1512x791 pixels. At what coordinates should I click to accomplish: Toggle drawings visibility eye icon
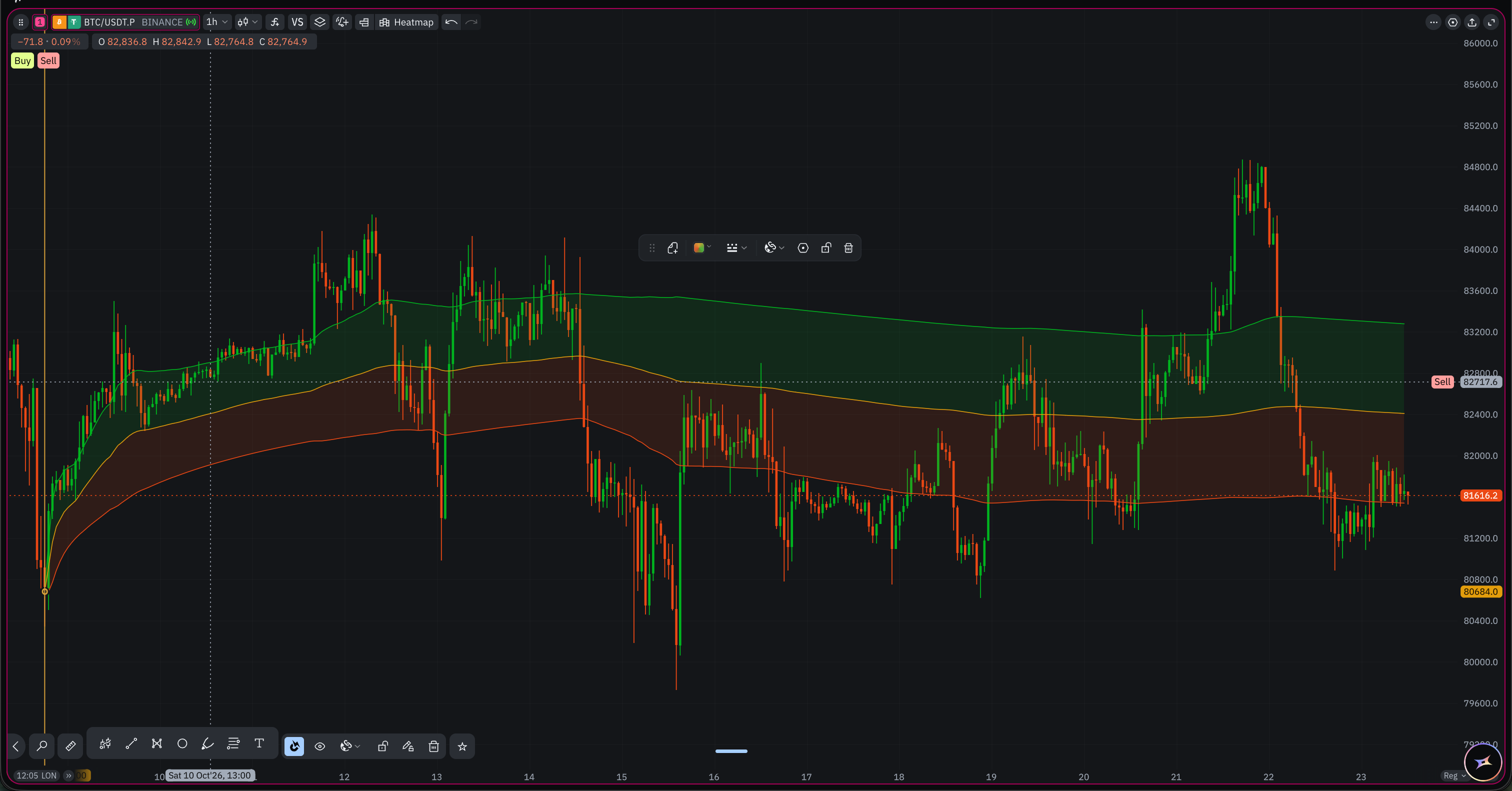pos(320,746)
